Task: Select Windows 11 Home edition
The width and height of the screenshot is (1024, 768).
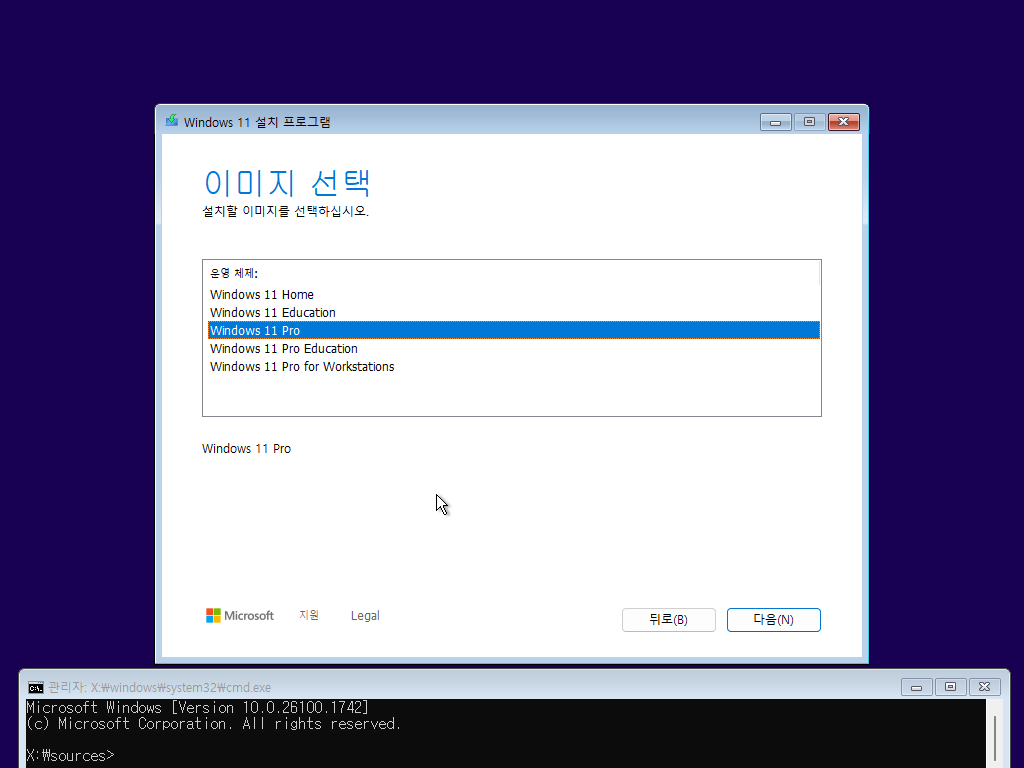Action: pyautogui.click(x=262, y=294)
